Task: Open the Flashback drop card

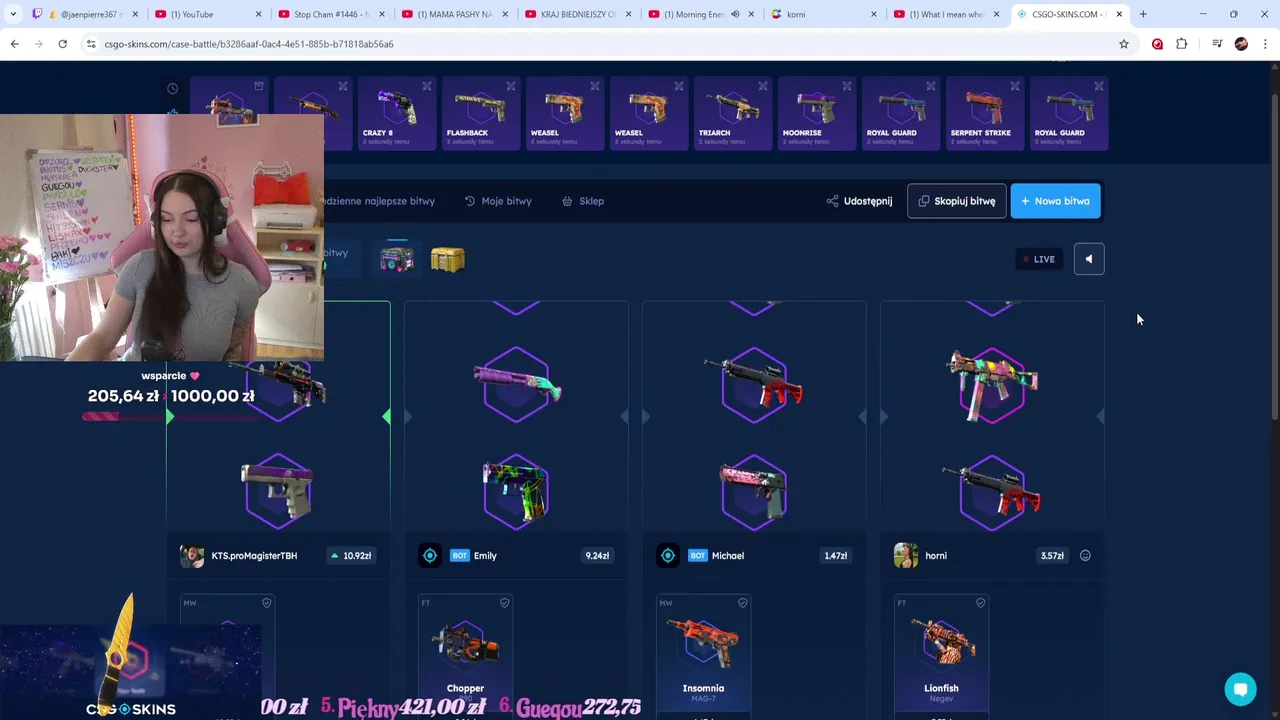Action: coord(481,113)
